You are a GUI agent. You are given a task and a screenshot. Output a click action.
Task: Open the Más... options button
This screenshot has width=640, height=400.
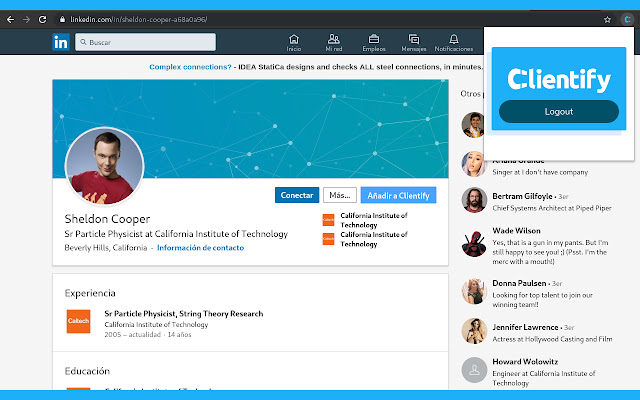pos(340,195)
